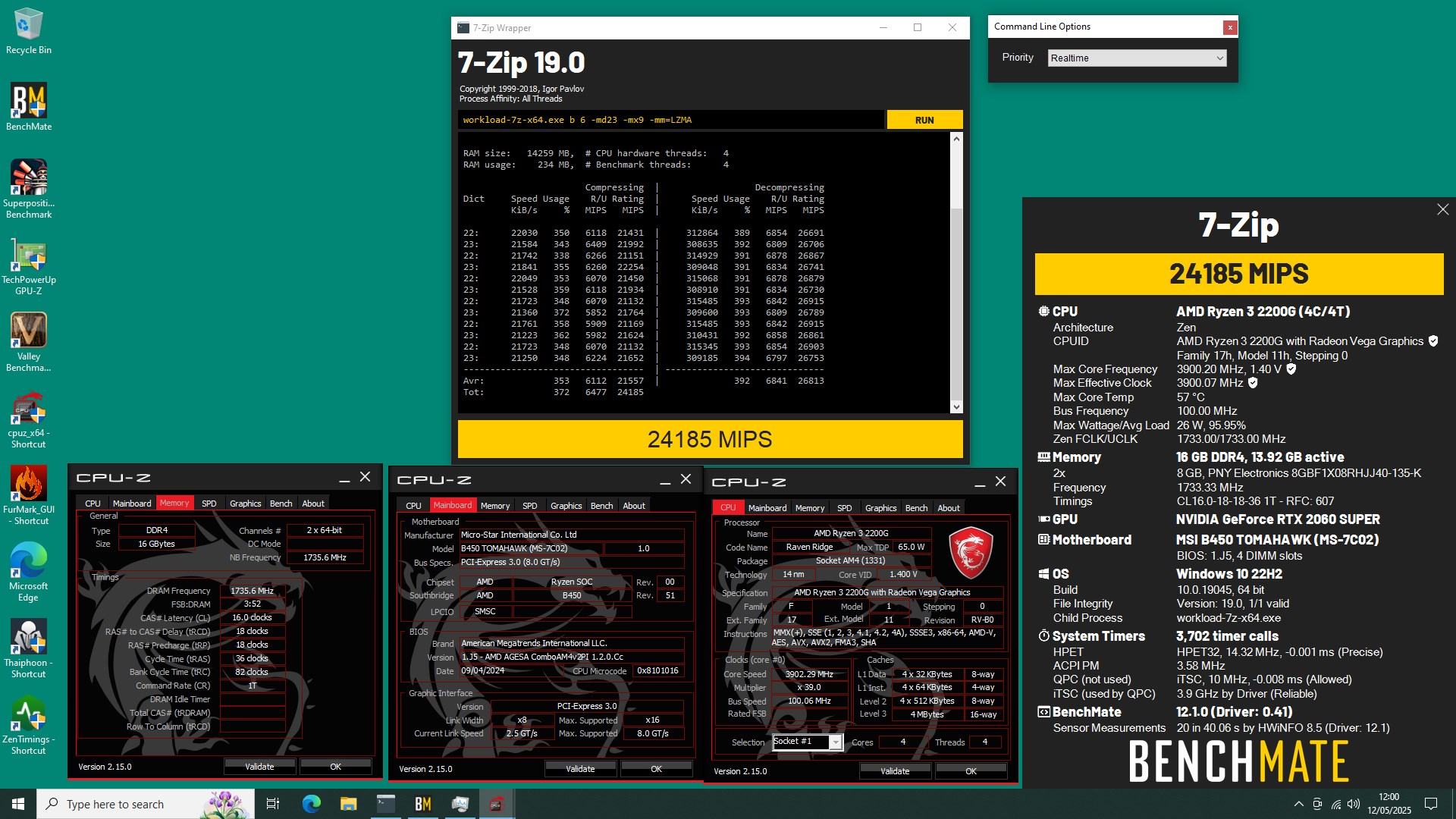The image size is (1456, 819).
Task: Switch to Graphics tab in Memory CPU-Z window
Action: coord(245,504)
